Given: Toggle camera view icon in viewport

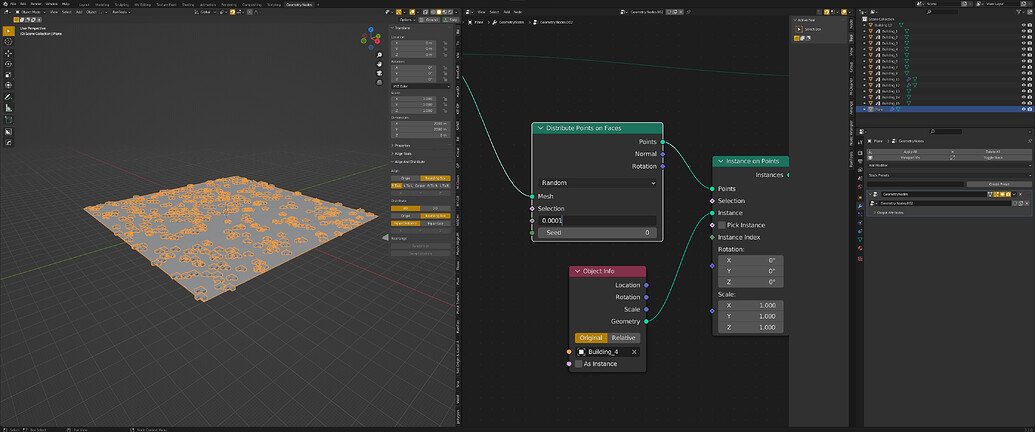Looking at the screenshot, I should click(380, 73).
